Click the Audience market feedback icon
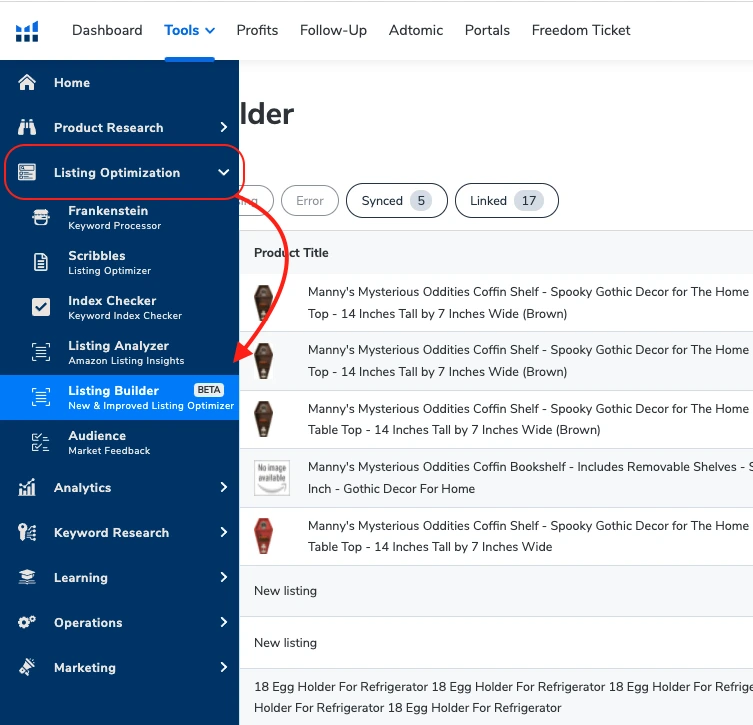The image size is (753, 725). tap(41, 442)
